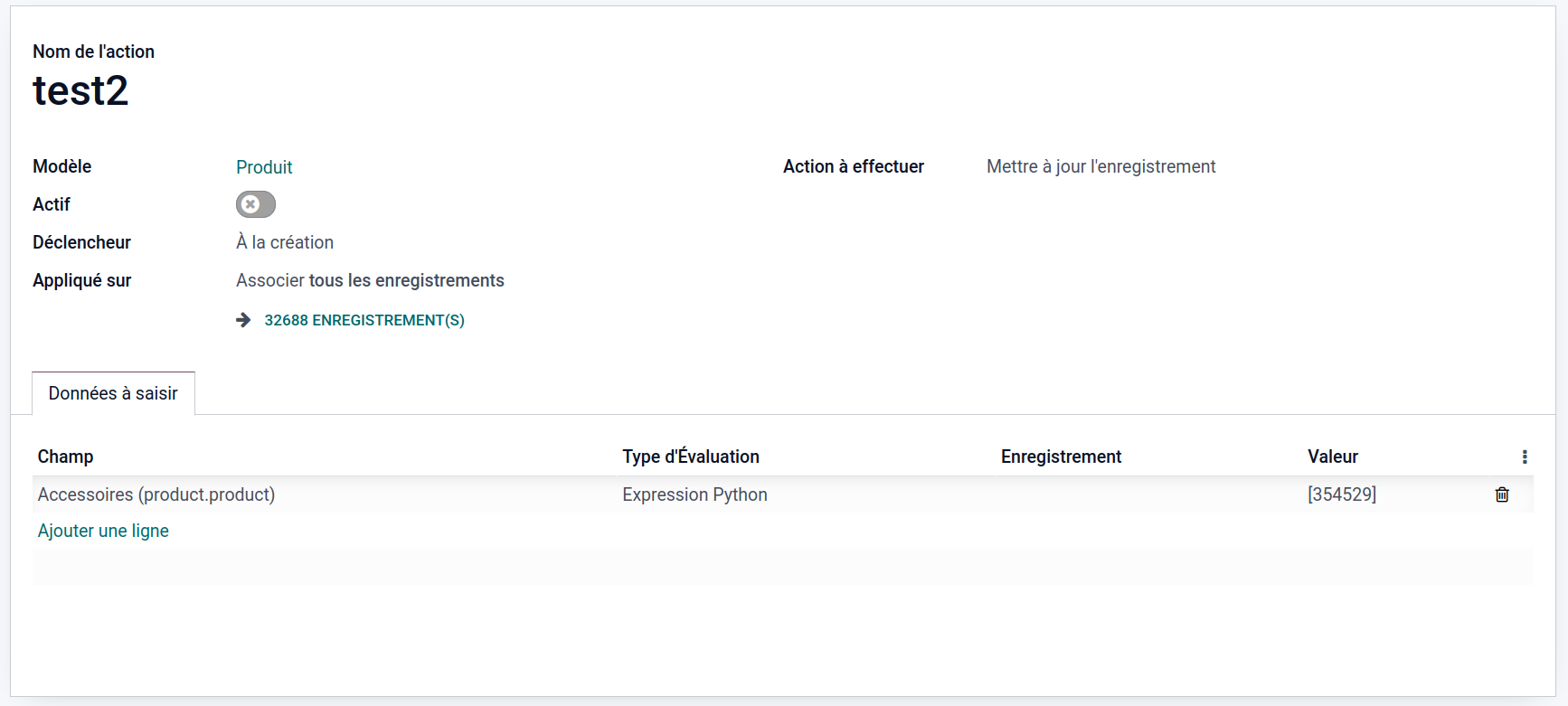The height and width of the screenshot is (706, 1568).
Task: Switch to the Données à saisir tab
Action: tap(113, 393)
